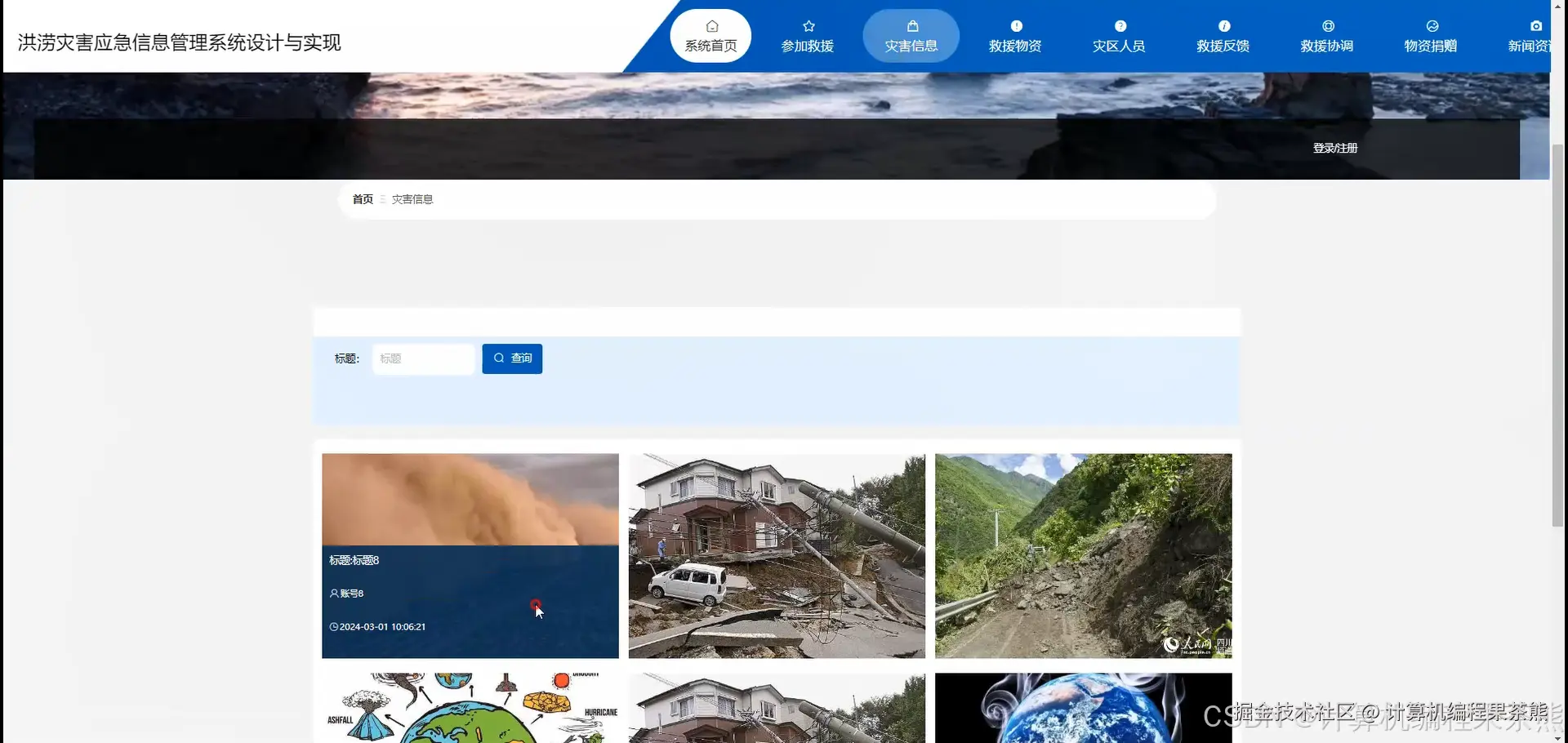The height and width of the screenshot is (743, 1568).
Task: Open the cartoon natural disasters globe illustration
Action: click(x=470, y=708)
